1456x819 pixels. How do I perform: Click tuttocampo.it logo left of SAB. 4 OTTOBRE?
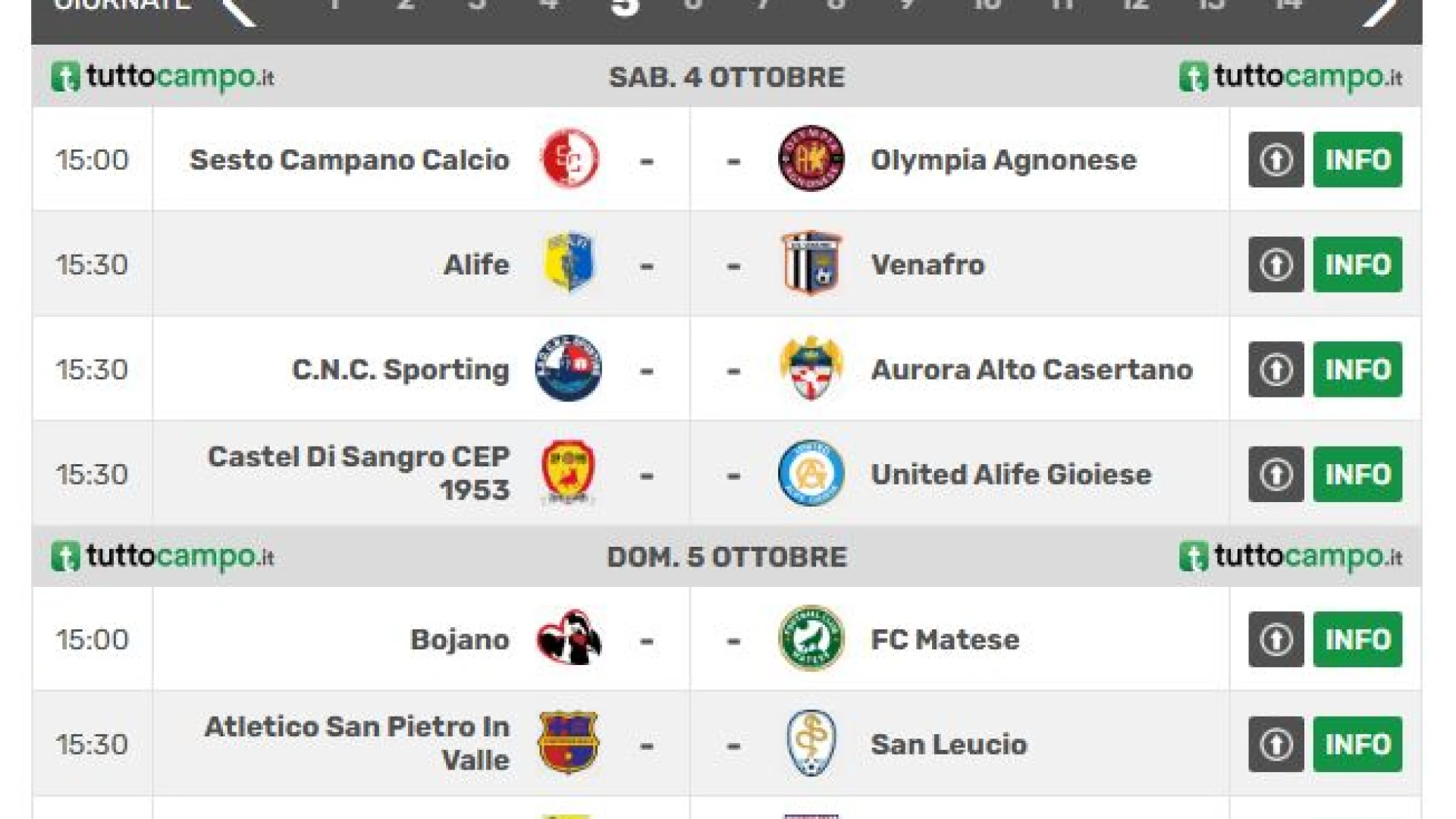162,77
